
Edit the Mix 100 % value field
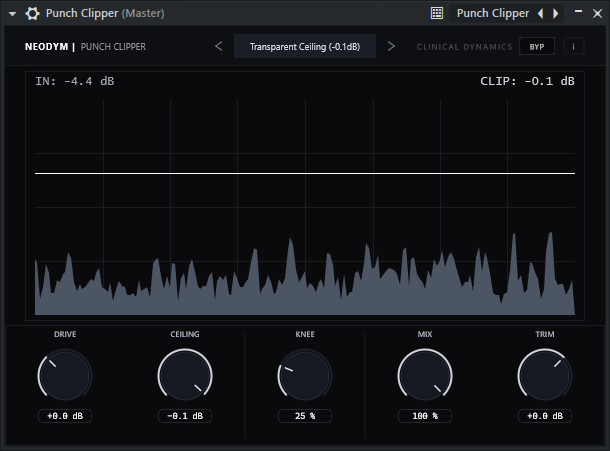click(x=425, y=416)
